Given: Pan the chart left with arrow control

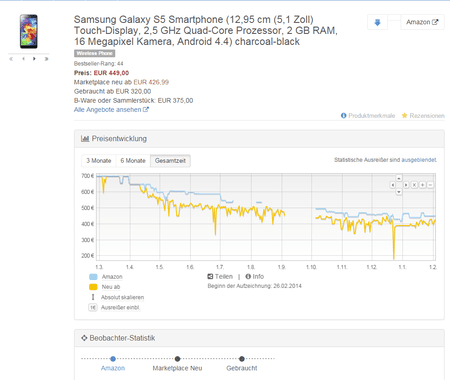Looking at the screenshot, I should (x=393, y=185).
